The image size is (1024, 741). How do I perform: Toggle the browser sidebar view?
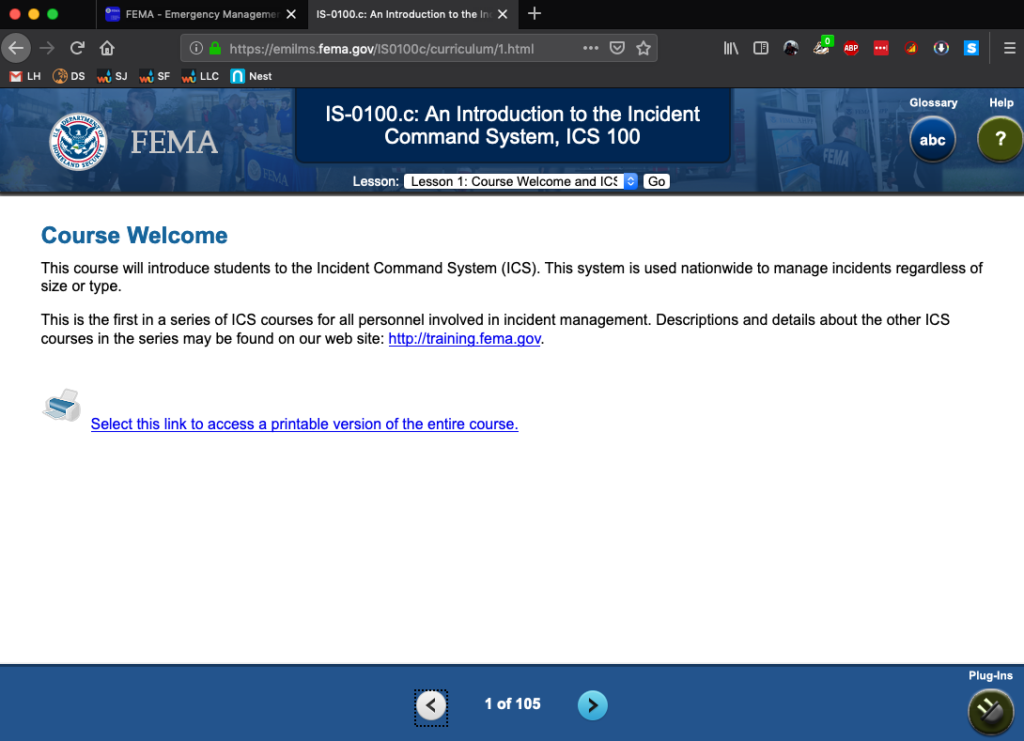point(760,48)
